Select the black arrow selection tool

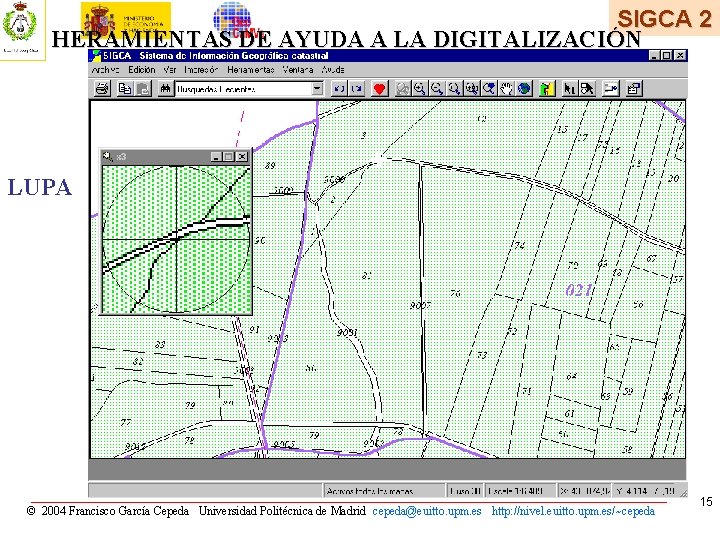click(569, 88)
